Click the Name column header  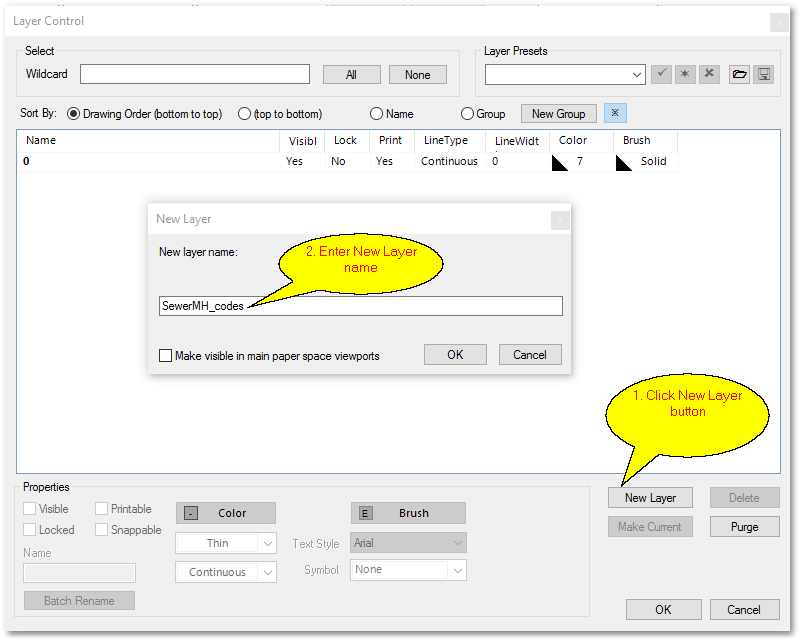148,140
